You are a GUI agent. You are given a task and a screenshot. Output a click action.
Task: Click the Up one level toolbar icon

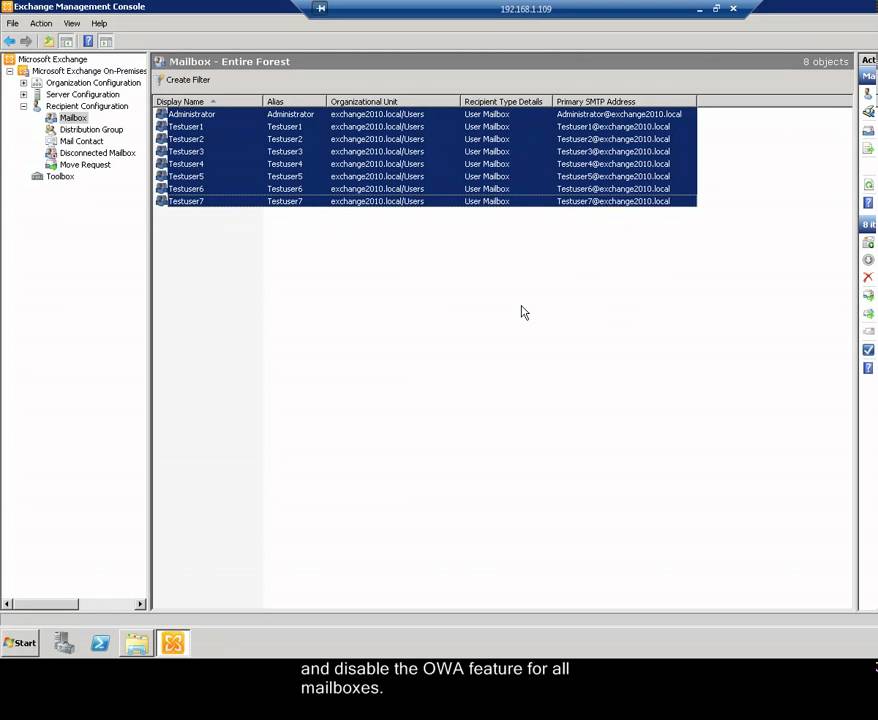pos(49,41)
